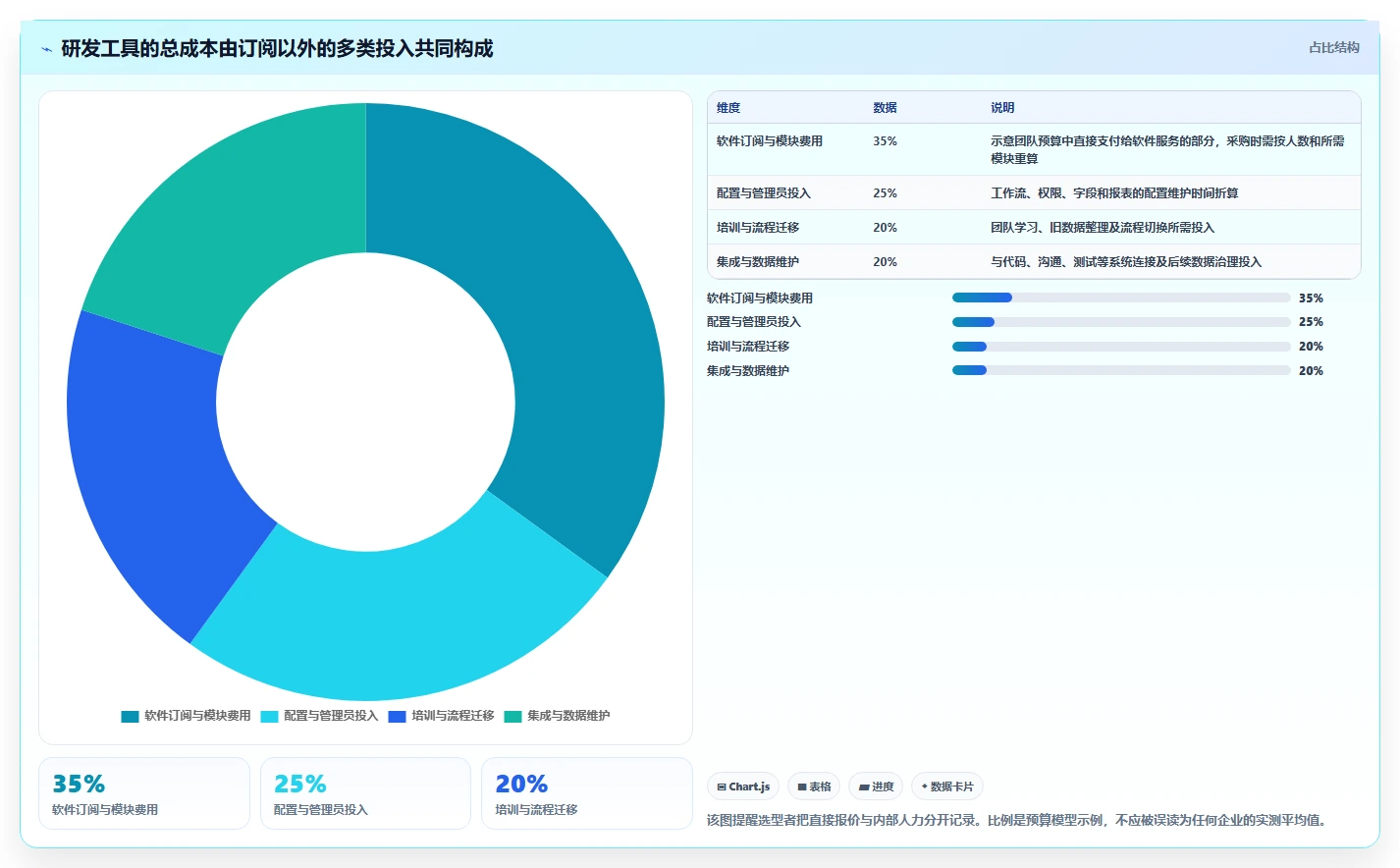Click 集成与数据维护 progress row label
Viewport: 1400px width, 868px height.
pos(748,371)
